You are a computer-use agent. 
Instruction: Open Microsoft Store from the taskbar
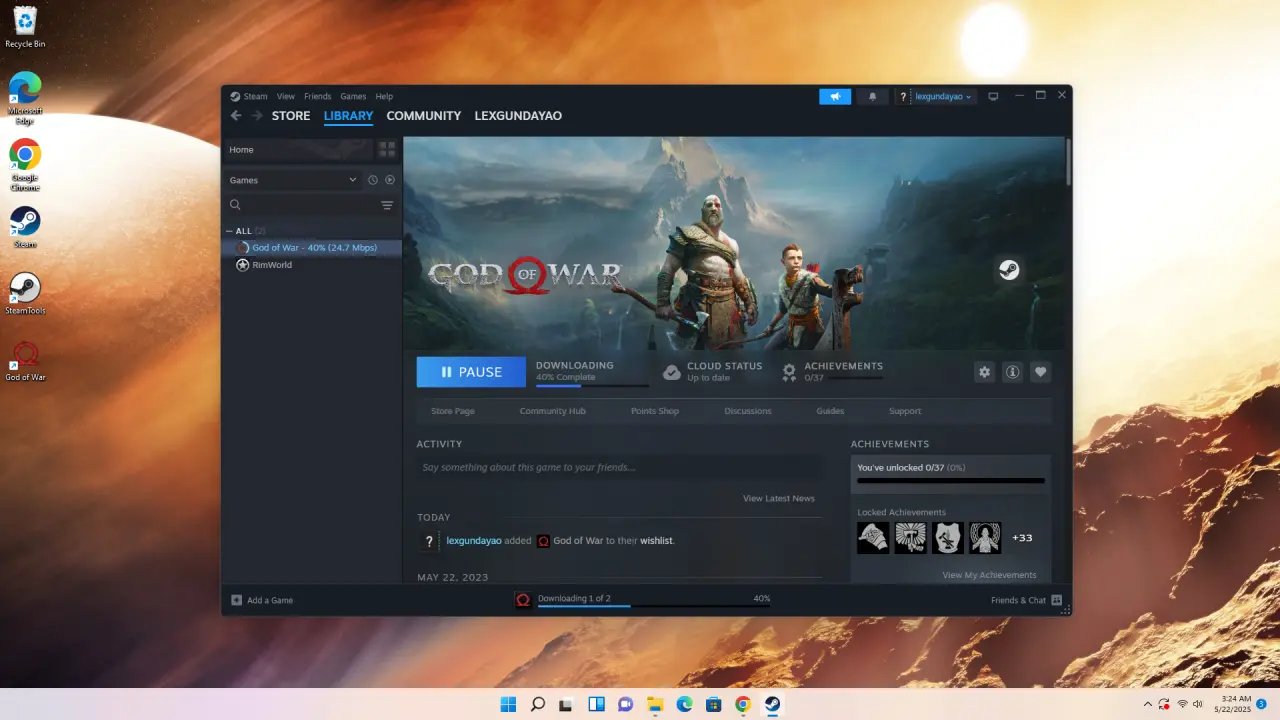[x=713, y=704]
